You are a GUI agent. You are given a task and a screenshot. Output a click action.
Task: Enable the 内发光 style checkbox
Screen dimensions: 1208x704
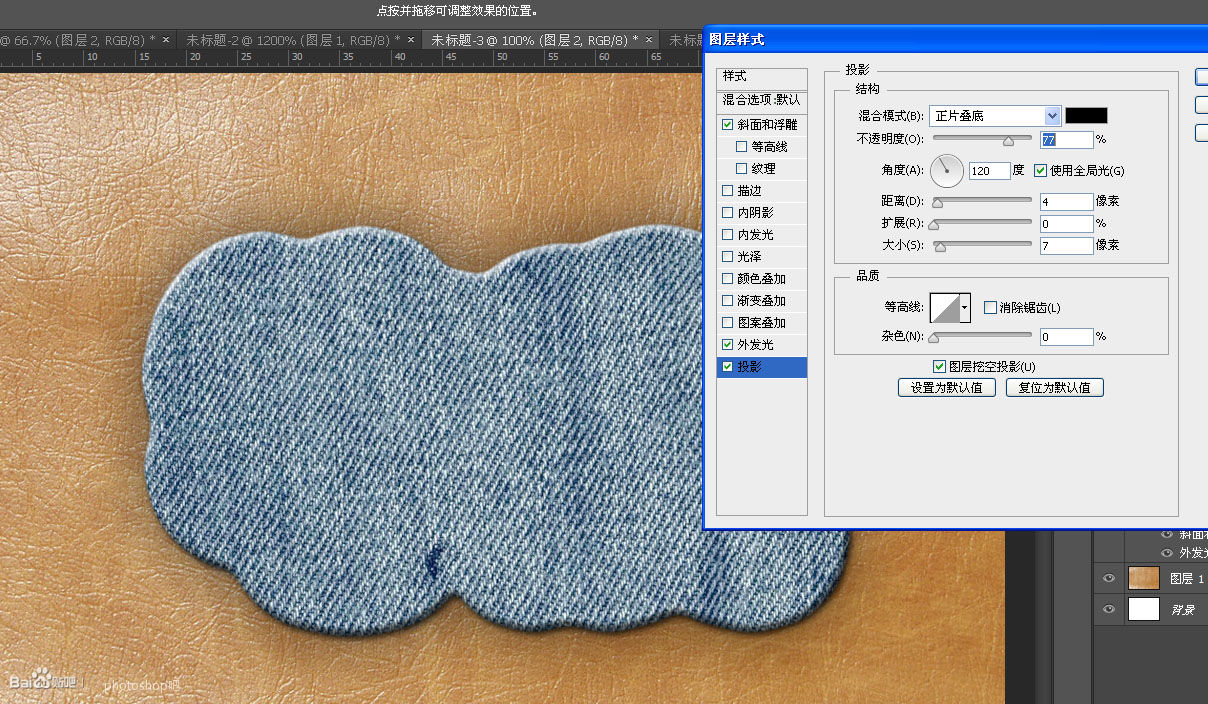pos(727,235)
